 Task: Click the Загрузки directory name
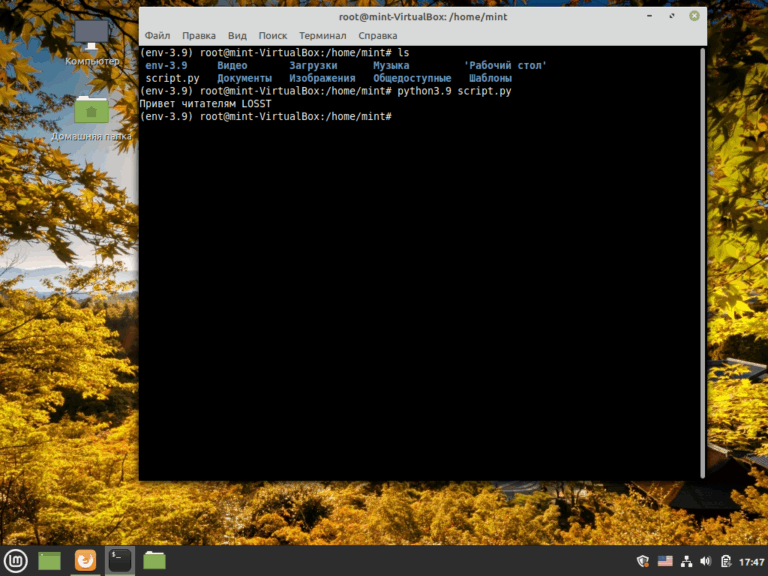[313, 65]
